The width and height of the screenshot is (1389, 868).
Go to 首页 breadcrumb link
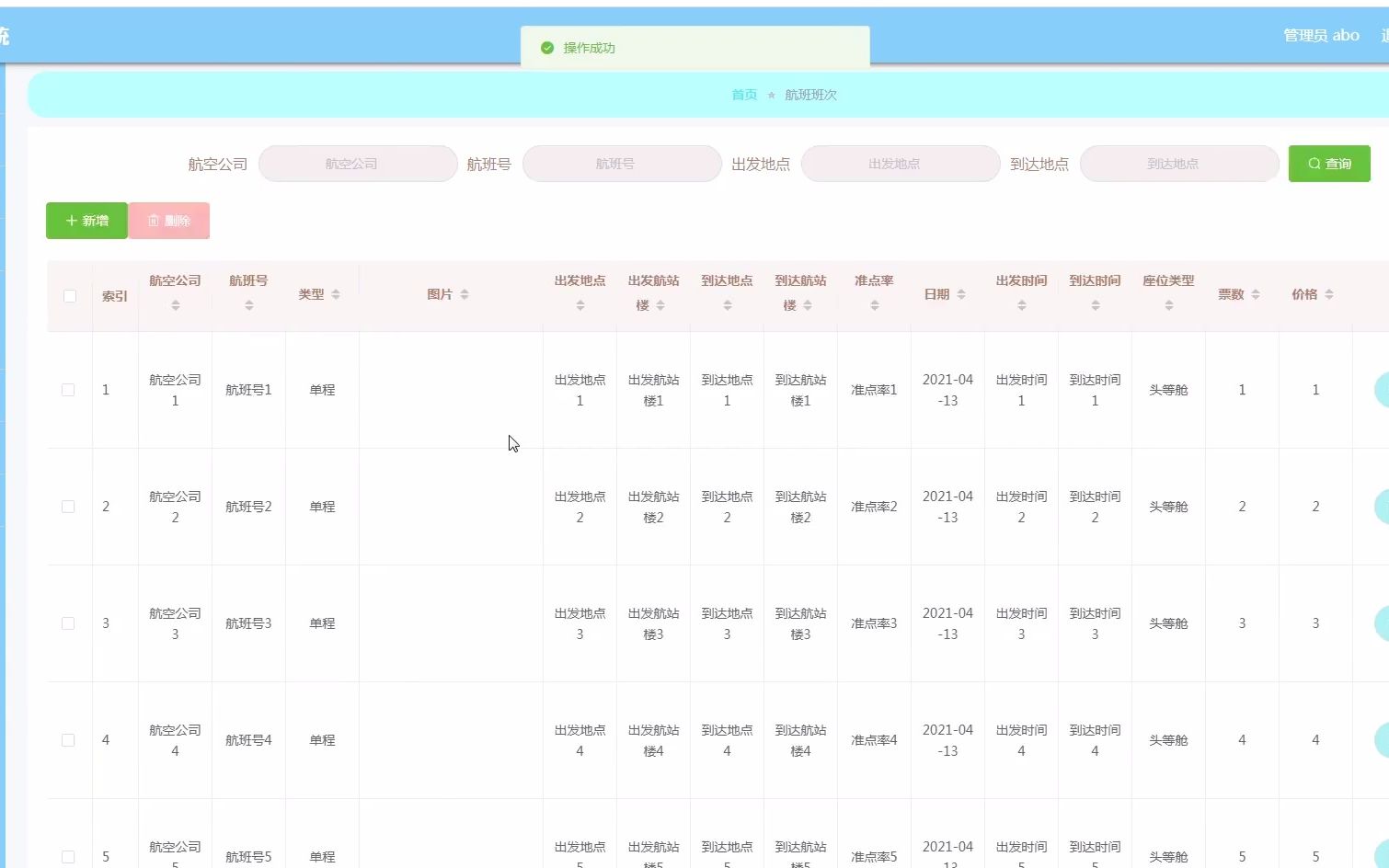coord(744,95)
